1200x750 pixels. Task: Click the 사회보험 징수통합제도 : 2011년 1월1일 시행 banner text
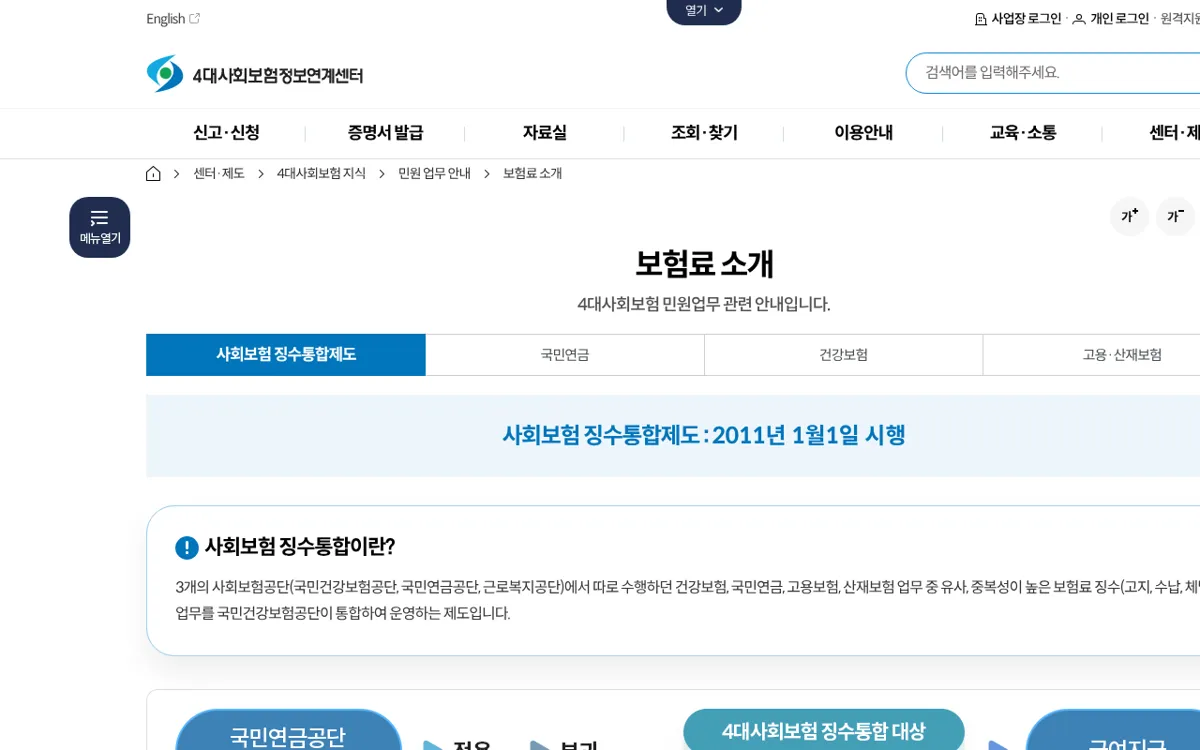(x=704, y=435)
